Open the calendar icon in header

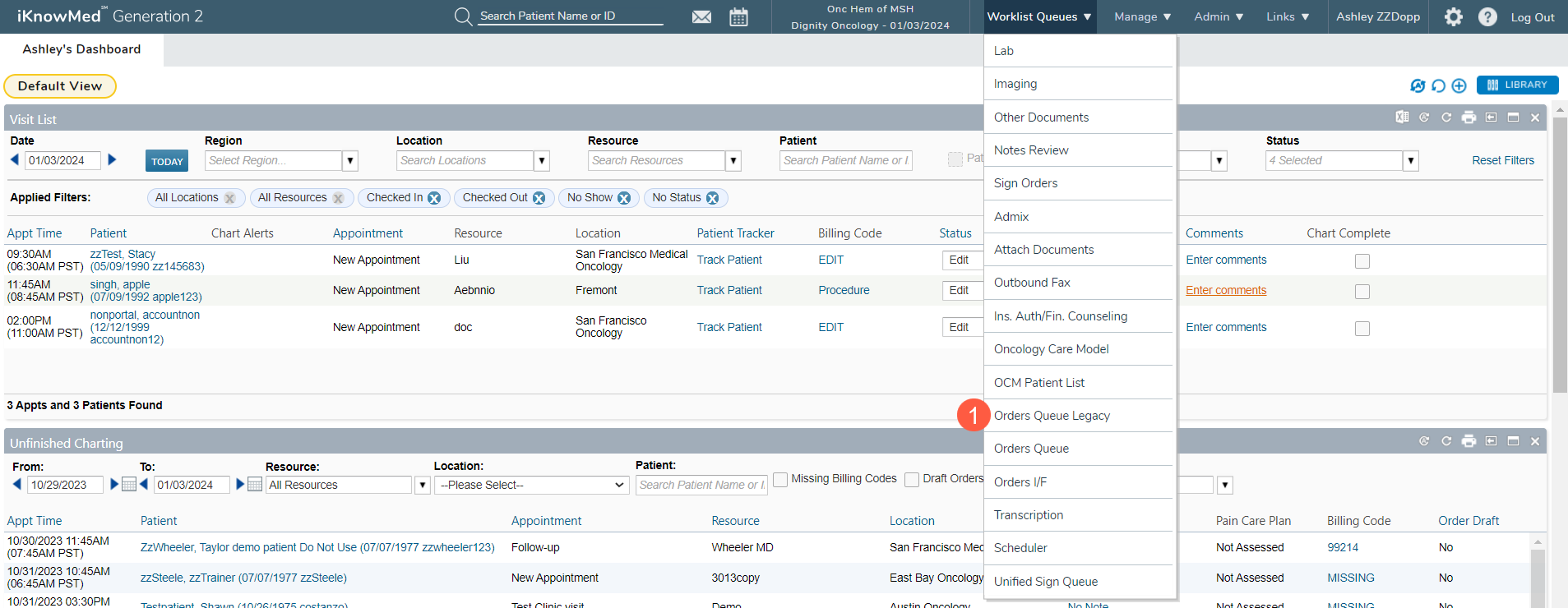(738, 16)
